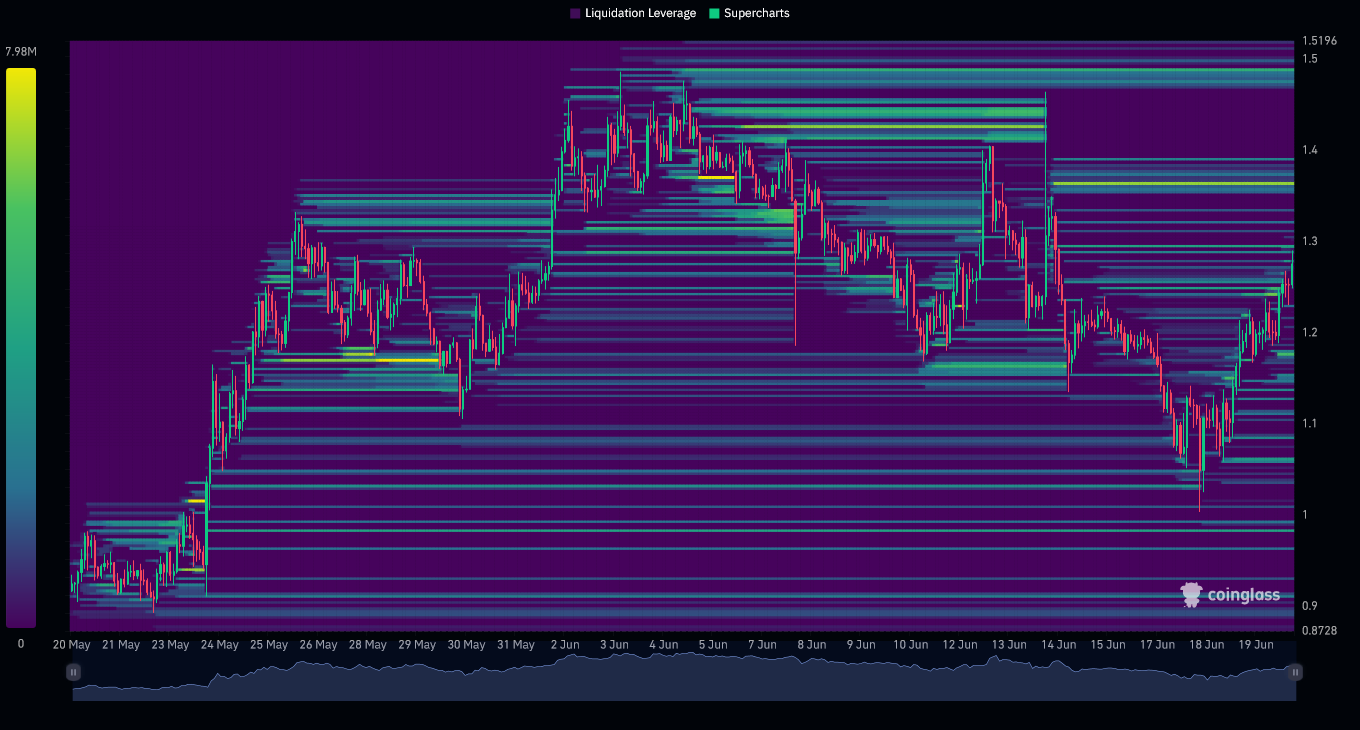The image size is (1360, 730).
Task: Click the 29 May date label
Action: tap(417, 645)
